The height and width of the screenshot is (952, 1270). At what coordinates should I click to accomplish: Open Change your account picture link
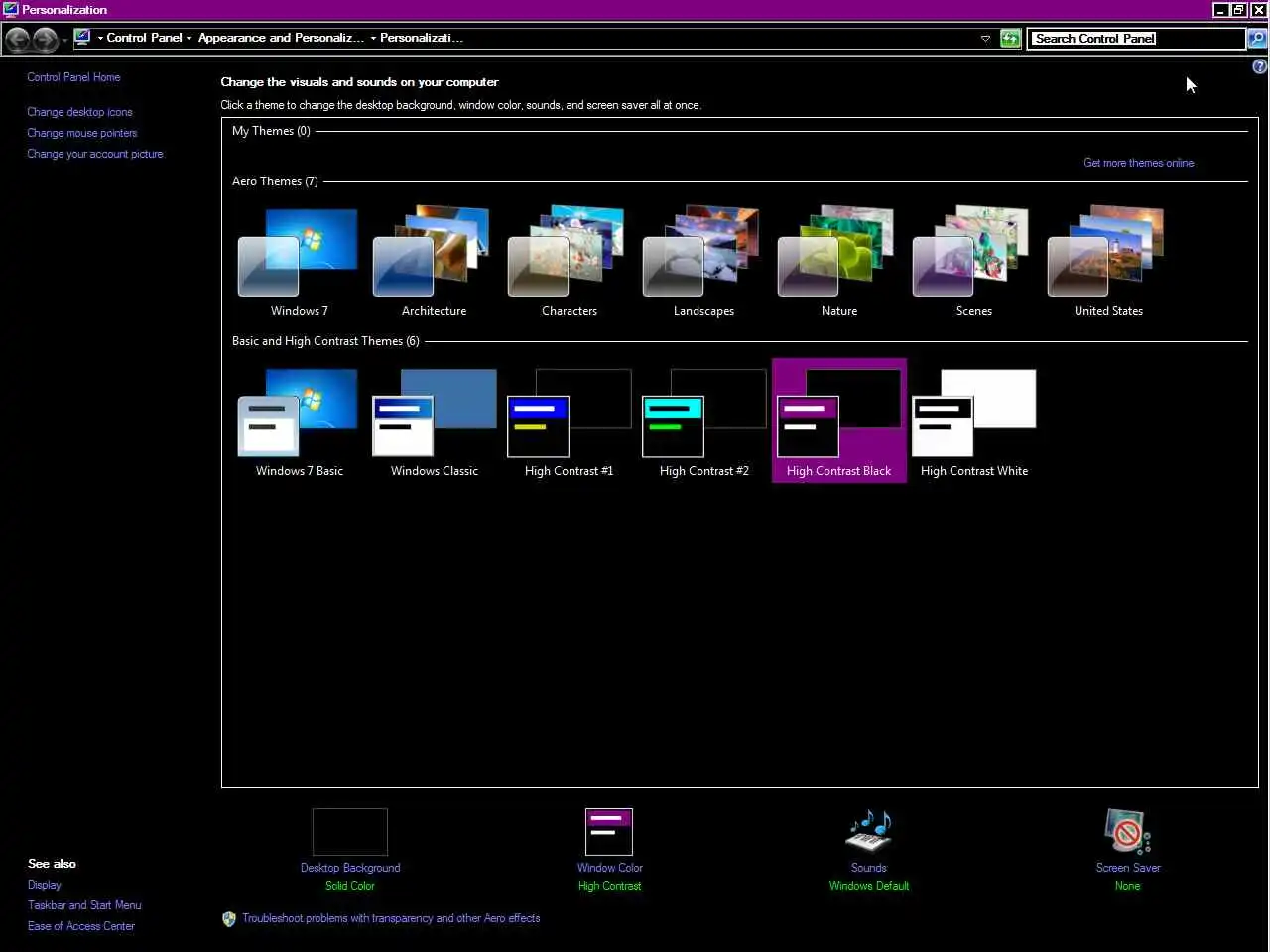tap(95, 154)
